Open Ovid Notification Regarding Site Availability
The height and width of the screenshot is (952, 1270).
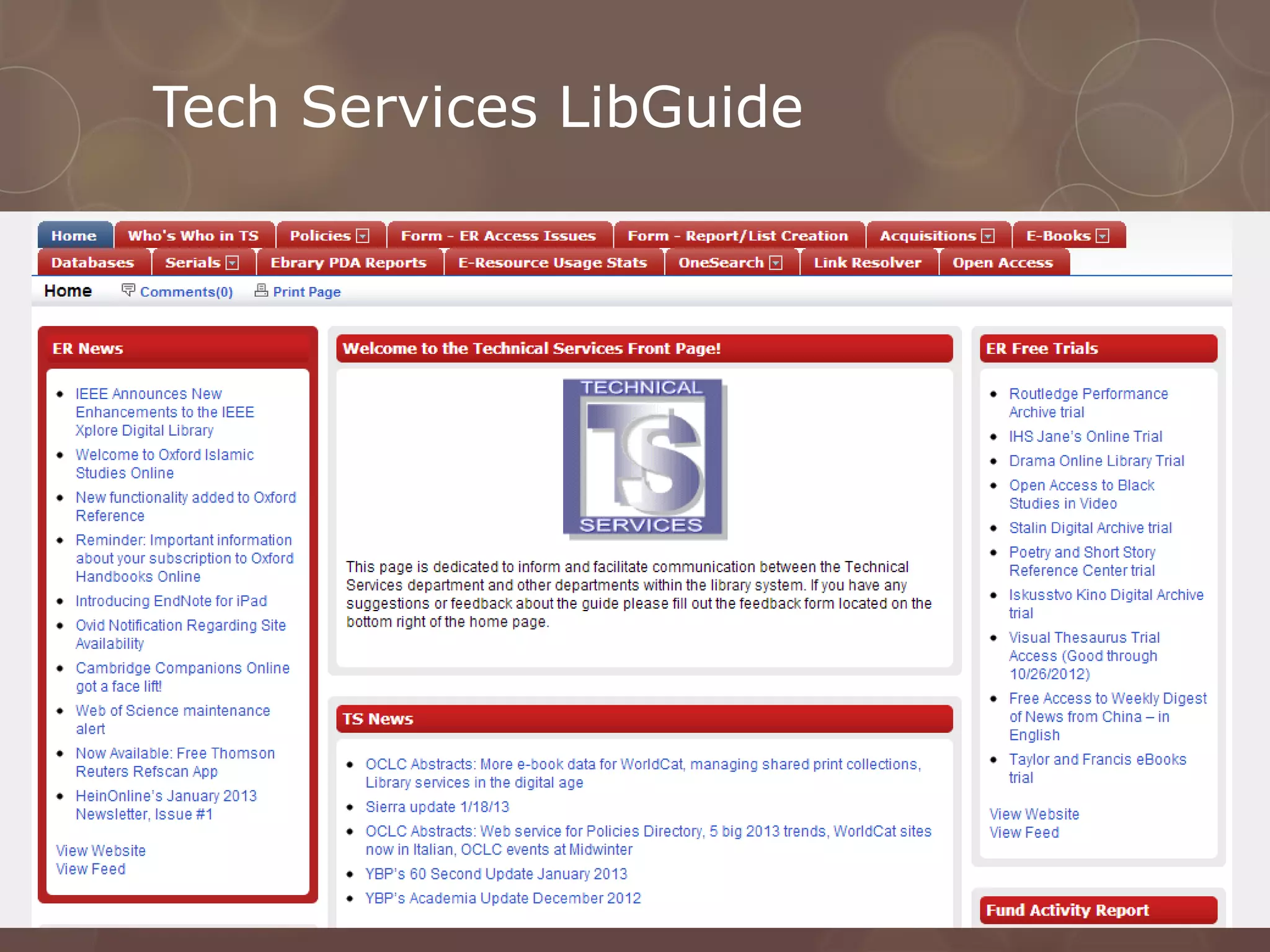click(181, 635)
